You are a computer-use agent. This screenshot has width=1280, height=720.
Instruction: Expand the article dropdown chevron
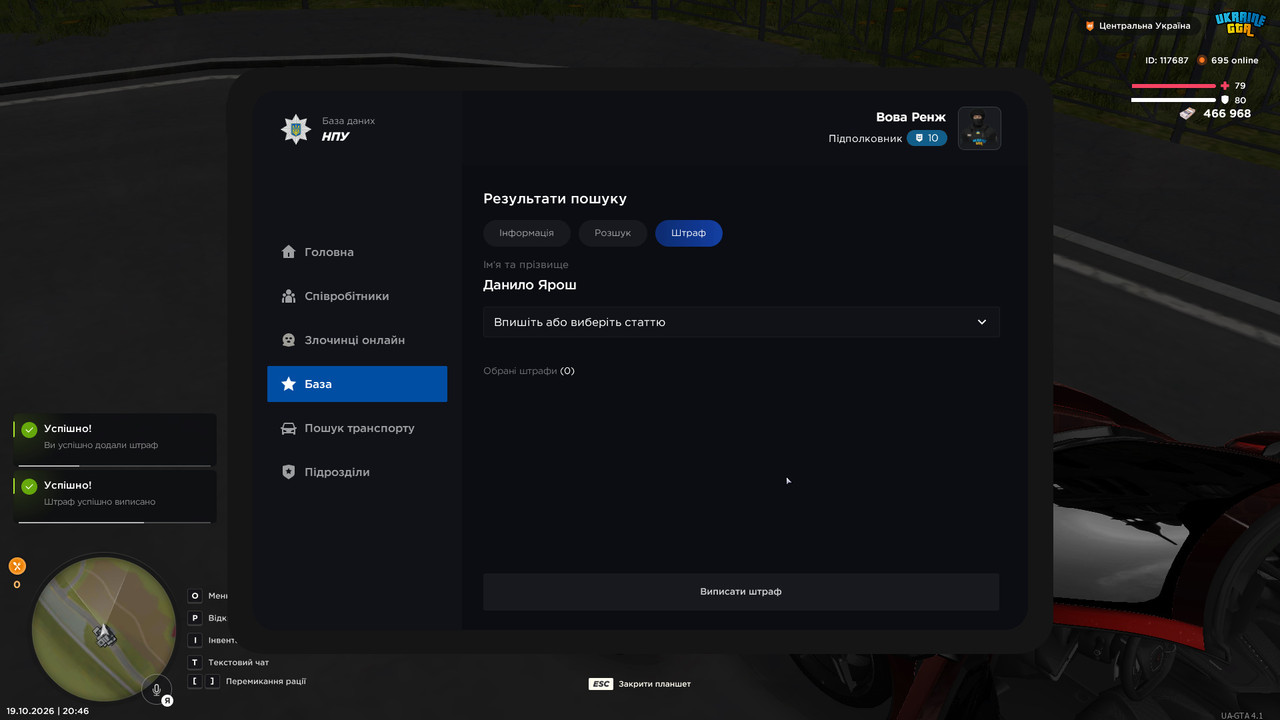(982, 322)
